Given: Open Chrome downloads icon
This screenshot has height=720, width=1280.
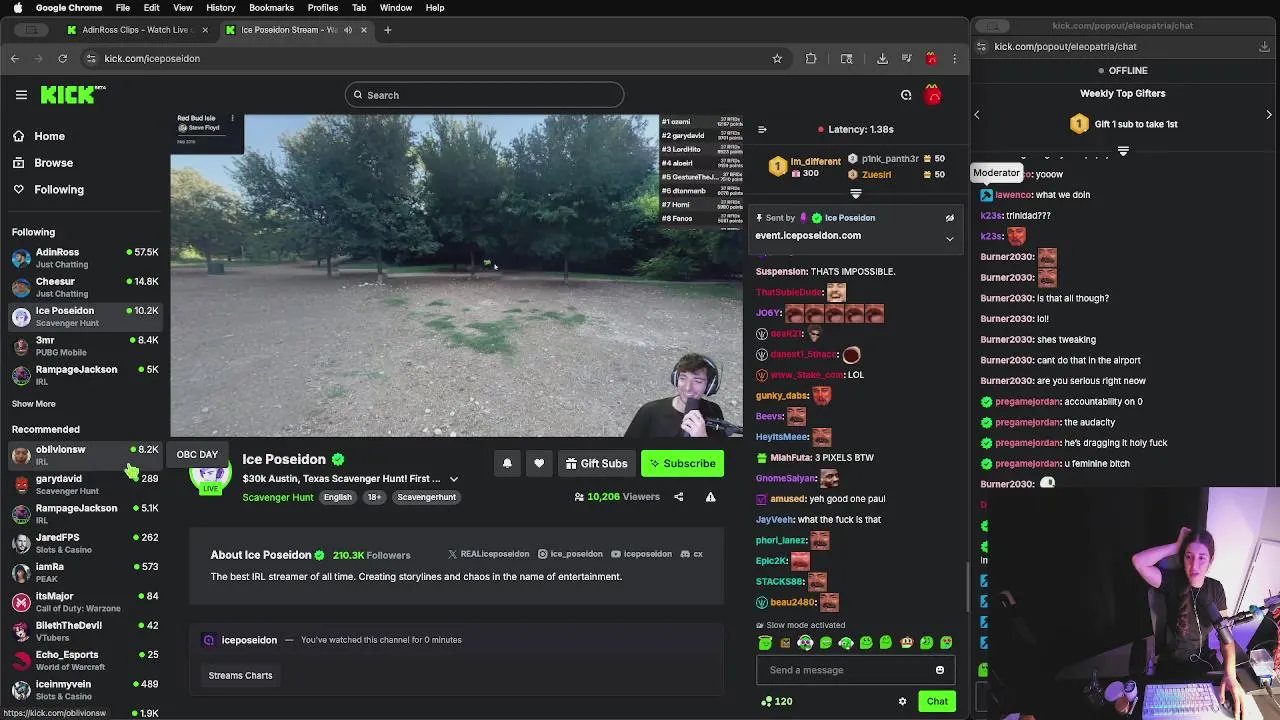Looking at the screenshot, I should tap(882, 59).
